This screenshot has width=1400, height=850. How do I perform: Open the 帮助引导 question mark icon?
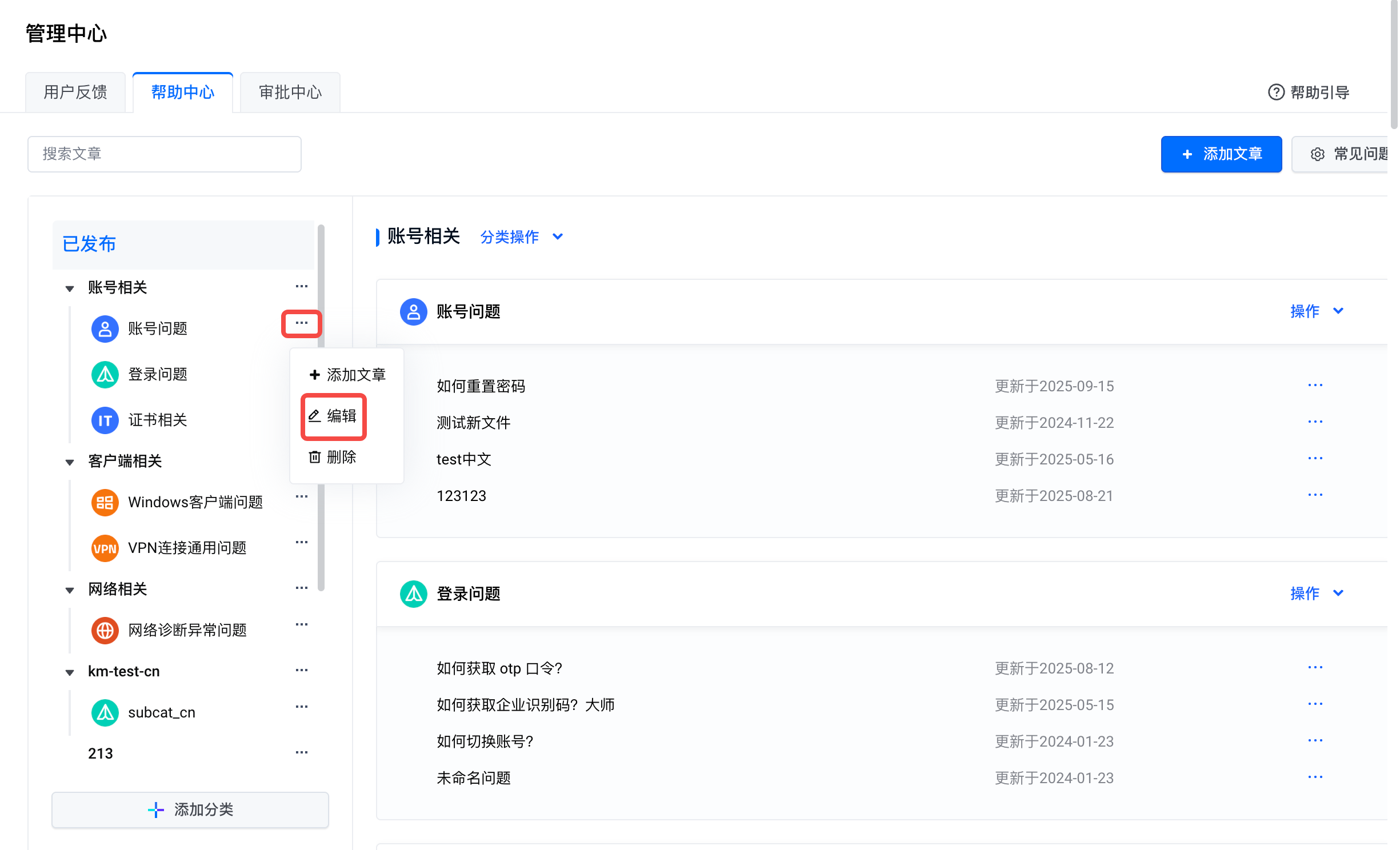[1275, 92]
